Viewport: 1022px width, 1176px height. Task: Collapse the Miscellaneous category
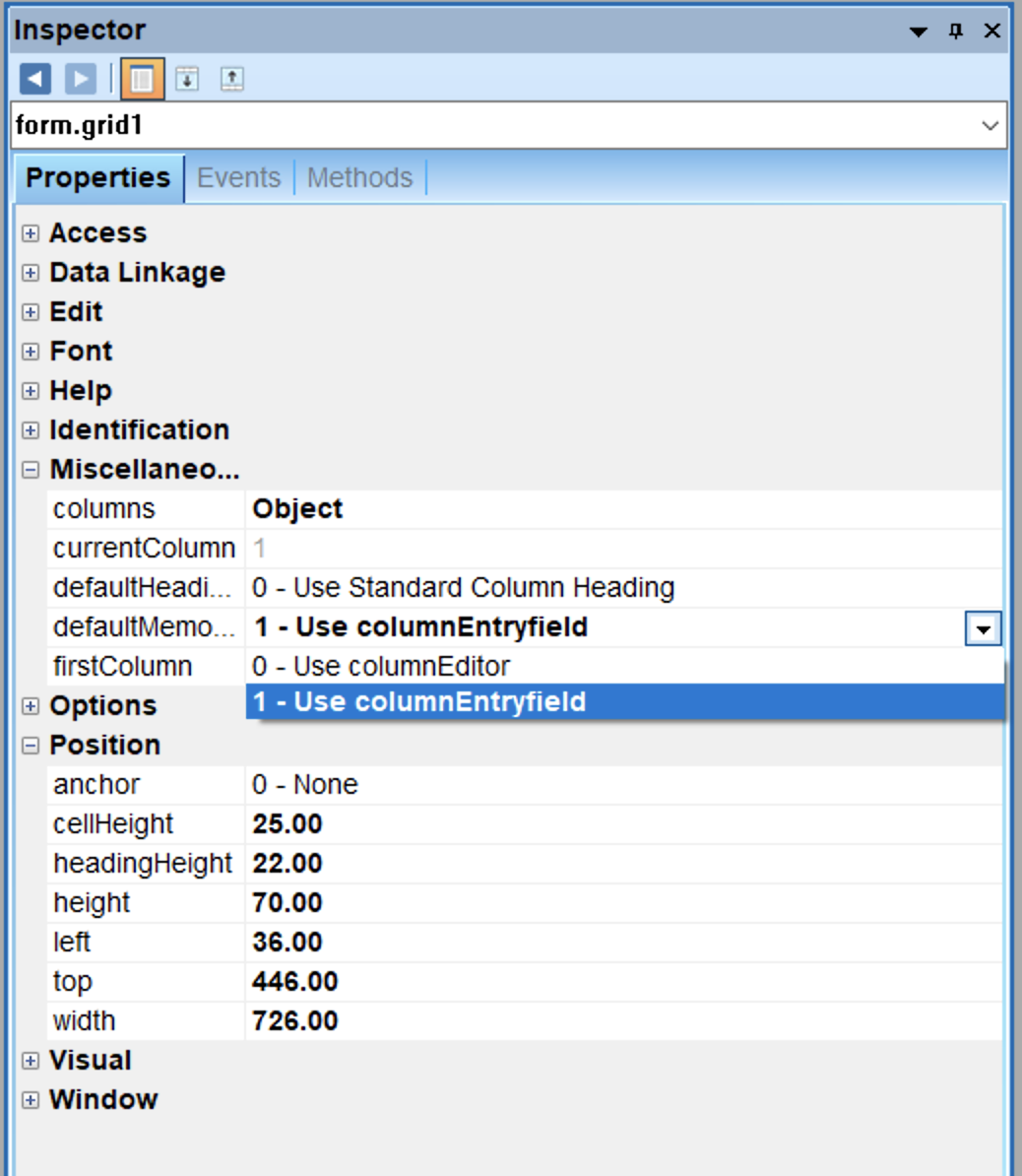point(31,470)
